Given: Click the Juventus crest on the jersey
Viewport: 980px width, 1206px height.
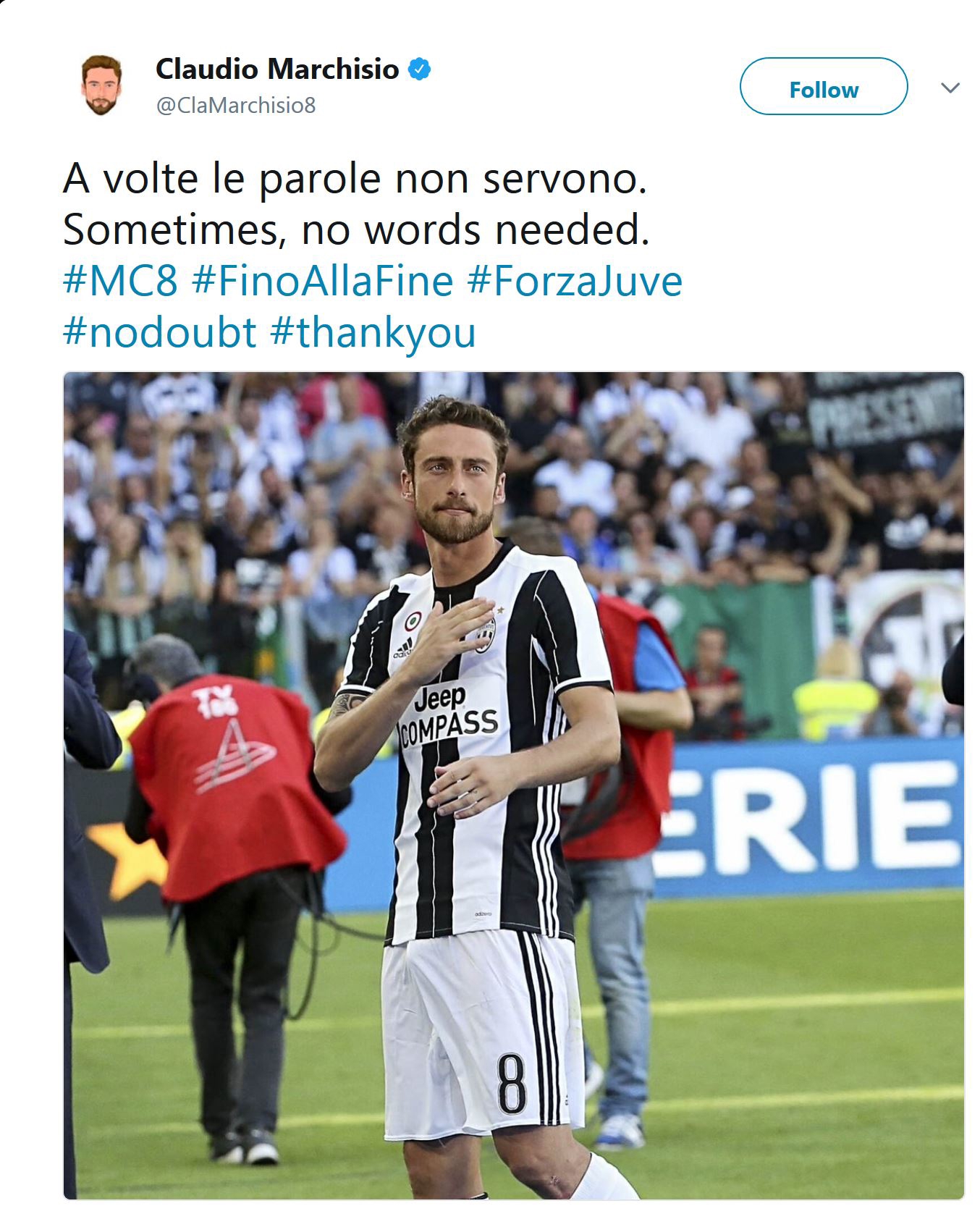Looking at the screenshot, I should [486, 635].
